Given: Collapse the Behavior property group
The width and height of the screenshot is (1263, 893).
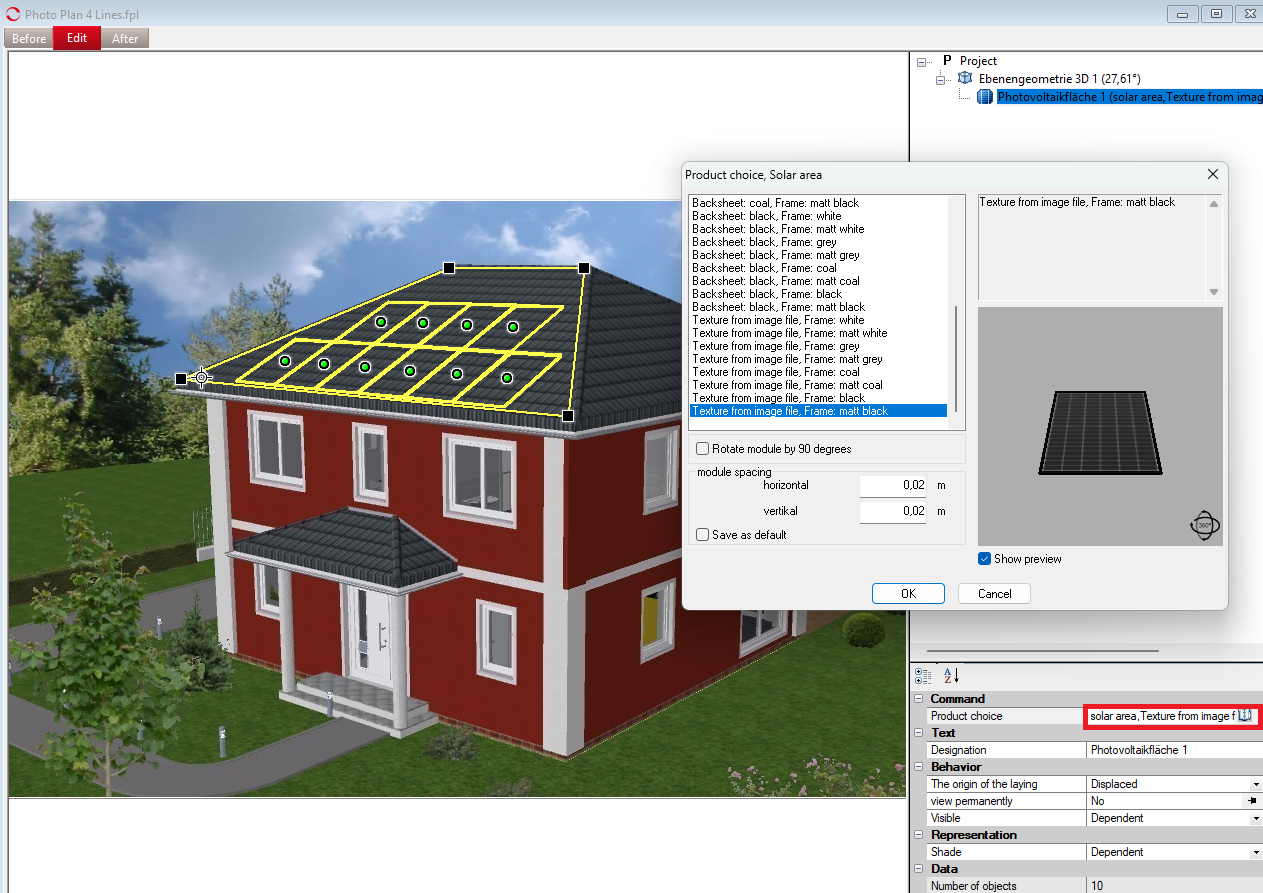Looking at the screenshot, I should point(919,767).
